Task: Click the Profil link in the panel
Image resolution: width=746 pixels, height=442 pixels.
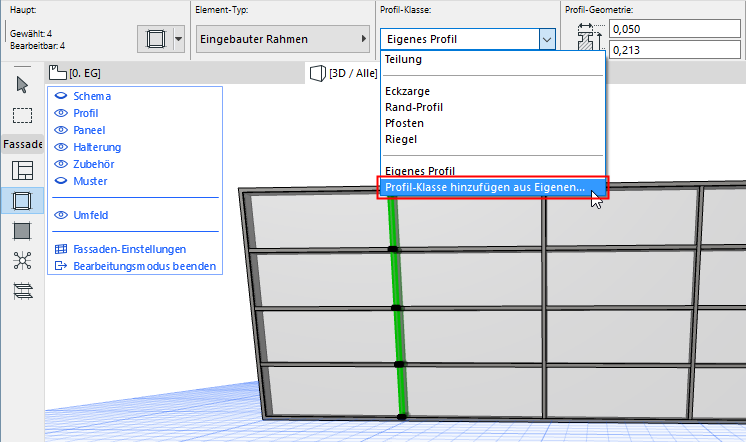Action: click(86, 113)
